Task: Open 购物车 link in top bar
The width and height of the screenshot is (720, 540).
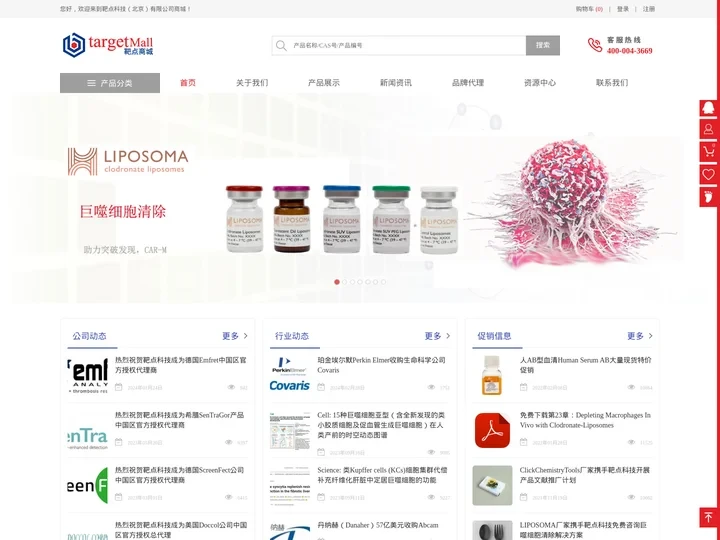Action: (589, 9)
